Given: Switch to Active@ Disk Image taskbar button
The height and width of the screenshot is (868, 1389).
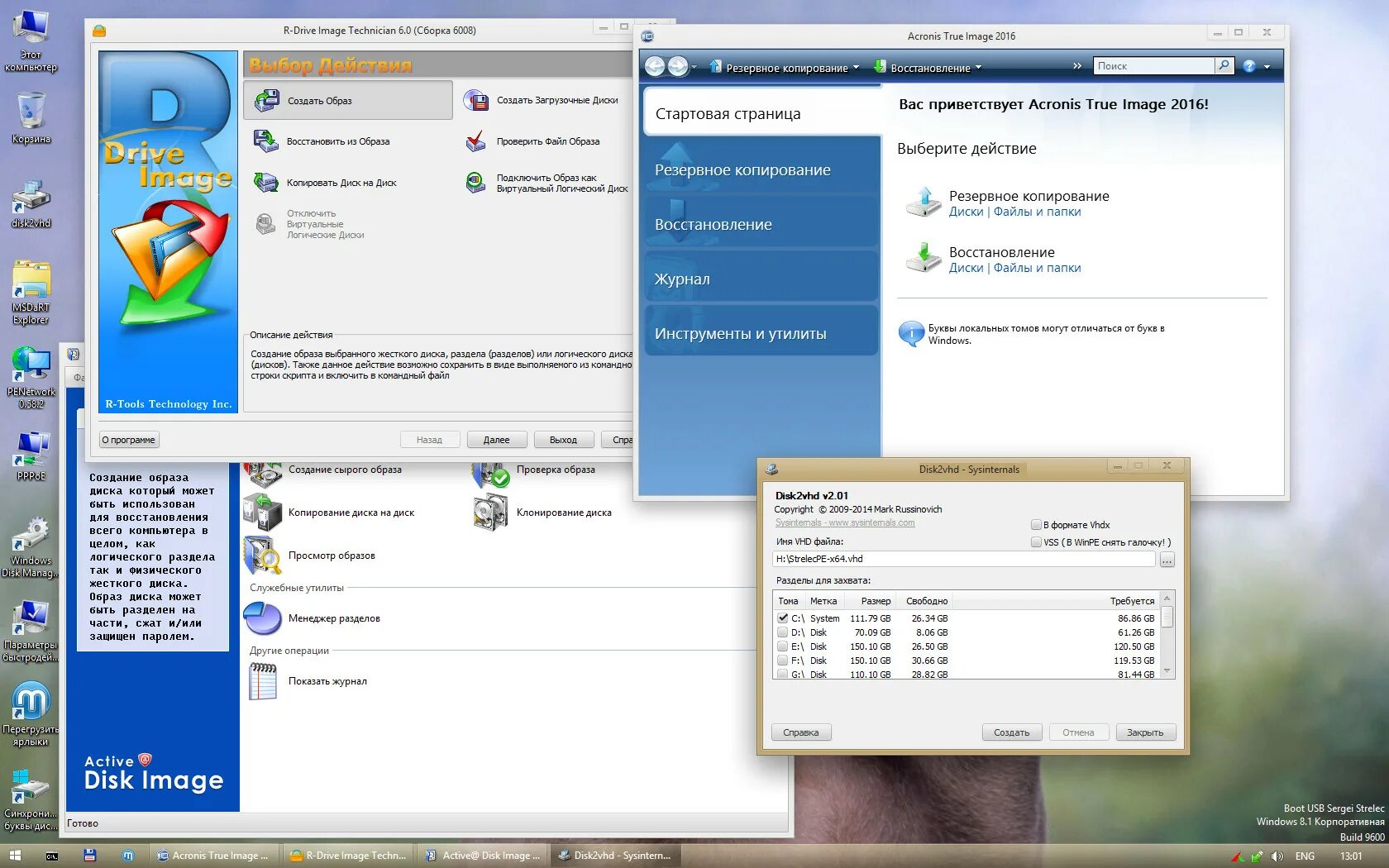Looking at the screenshot, I should pyautogui.click(x=482, y=856).
